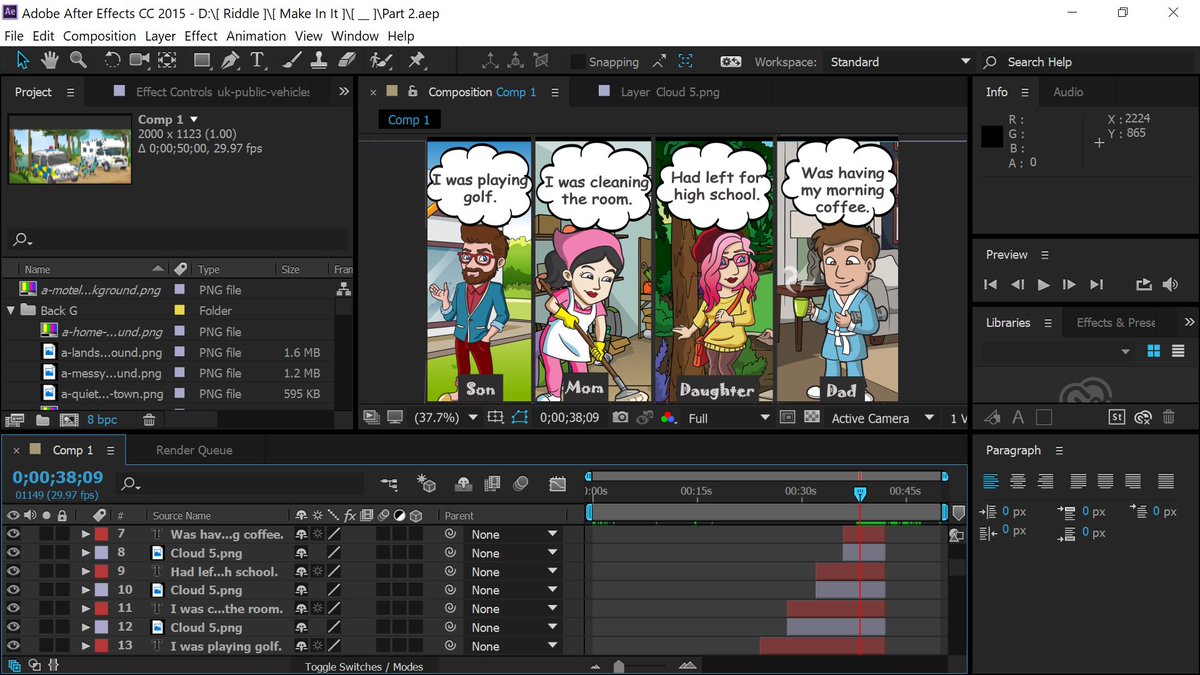This screenshot has width=1200, height=675.
Task: Hide layer 7 'Was hav...g coffee.'
Action: click(x=13, y=534)
